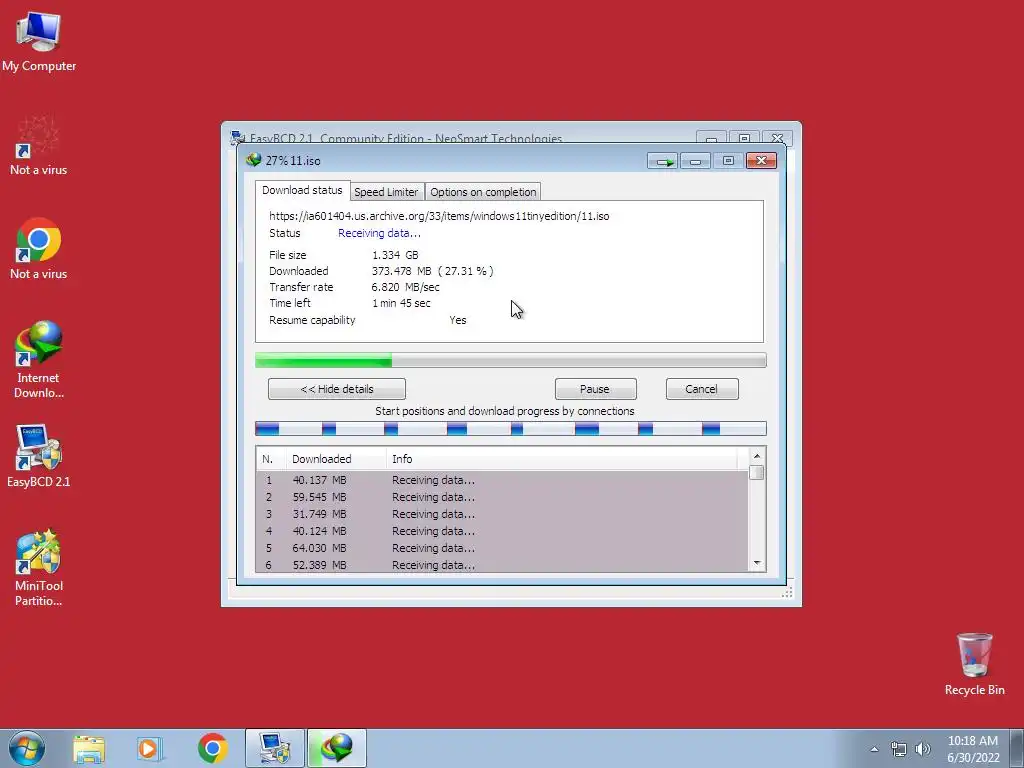The width and height of the screenshot is (1024, 768).
Task: Launch Windows Media Player from the taskbar
Action: coord(149,748)
